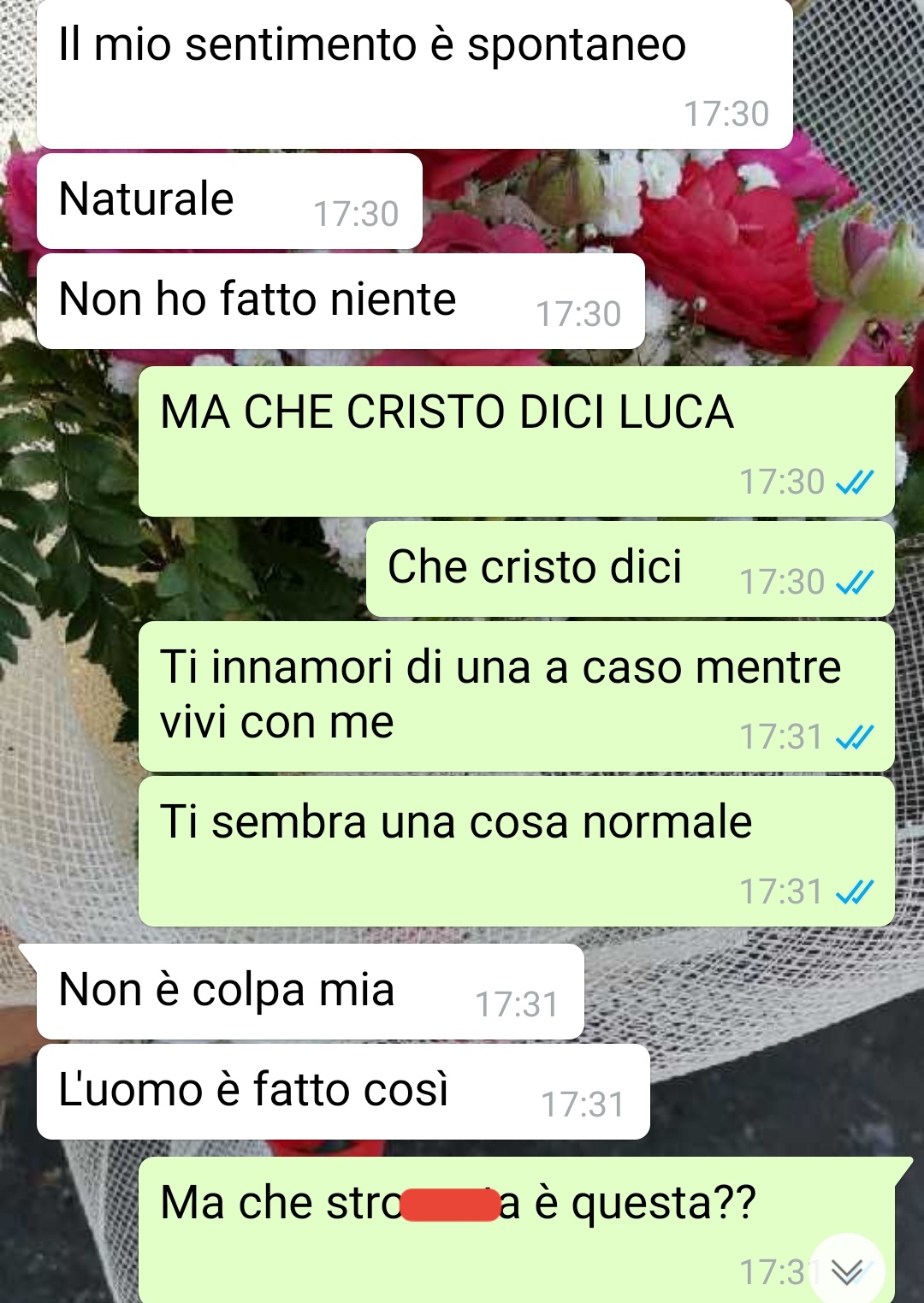
Task: Select the 'Naturale' message bubble
Action: [x=229, y=202]
